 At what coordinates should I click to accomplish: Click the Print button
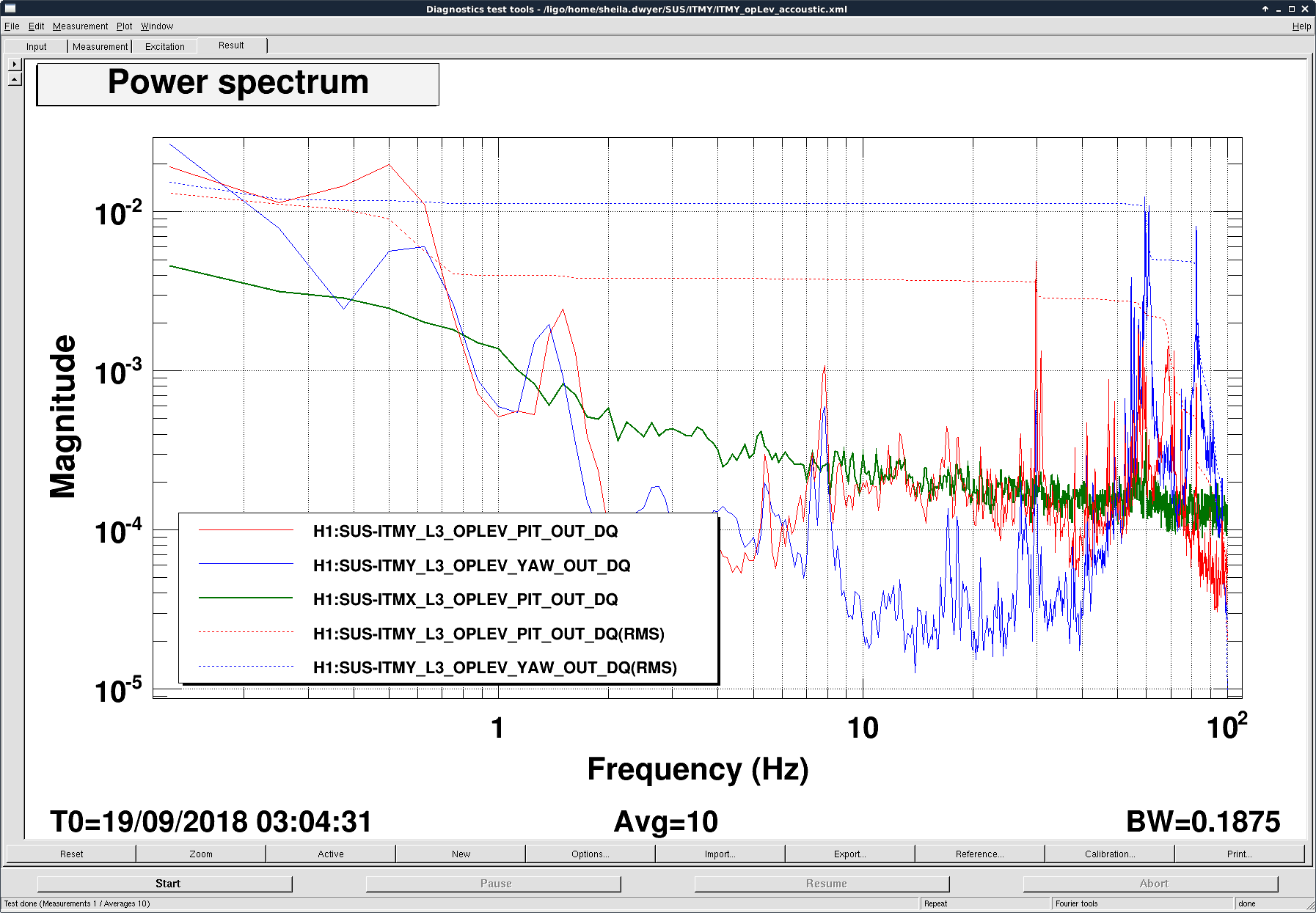pos(1240,854)
